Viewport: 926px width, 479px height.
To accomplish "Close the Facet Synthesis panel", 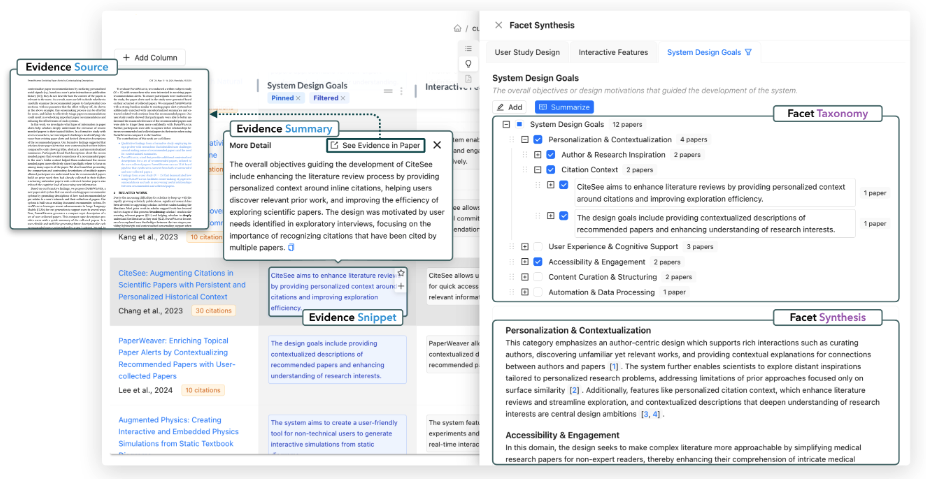I will 498,25.
